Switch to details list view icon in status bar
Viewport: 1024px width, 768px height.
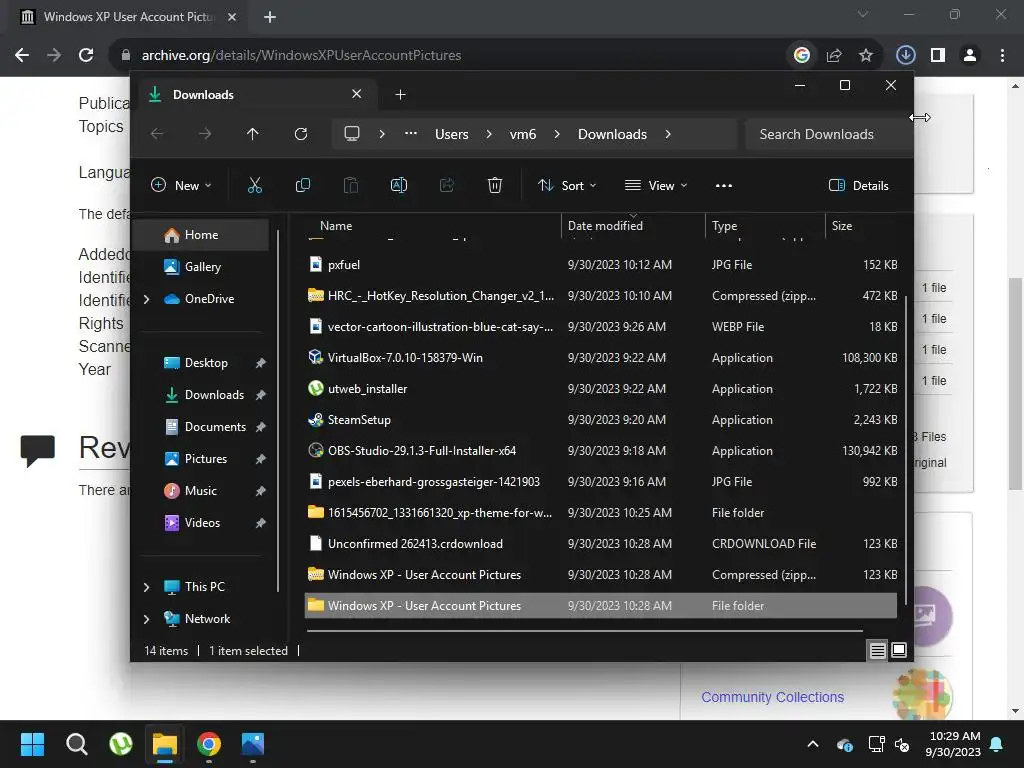coord(878,650)
